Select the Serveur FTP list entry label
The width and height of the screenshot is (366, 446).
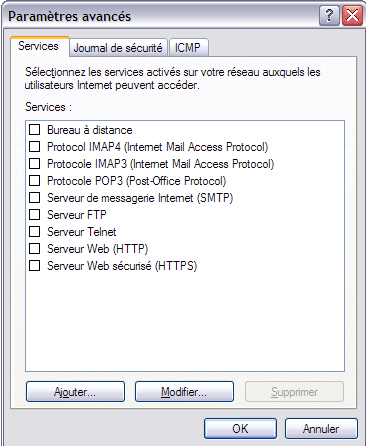point(77,215)
